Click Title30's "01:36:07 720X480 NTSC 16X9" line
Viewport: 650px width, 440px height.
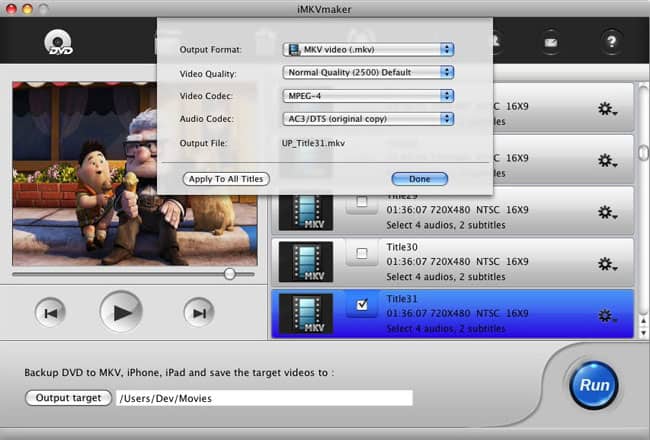point(457,262)
